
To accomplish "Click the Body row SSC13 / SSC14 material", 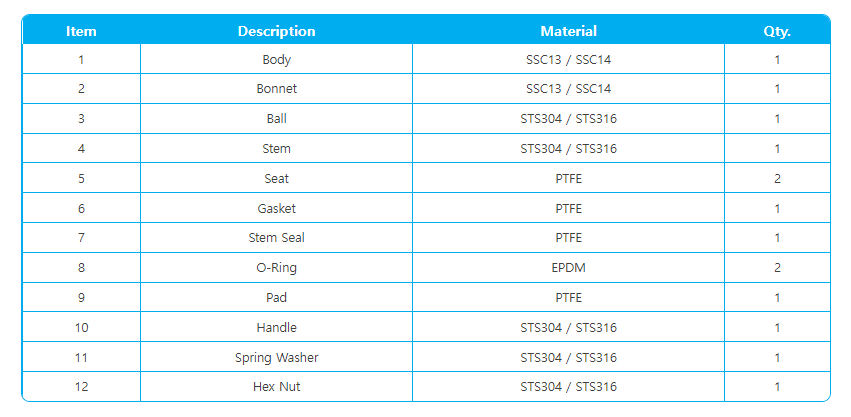I will pyautogui.click(x=568, y=59).
